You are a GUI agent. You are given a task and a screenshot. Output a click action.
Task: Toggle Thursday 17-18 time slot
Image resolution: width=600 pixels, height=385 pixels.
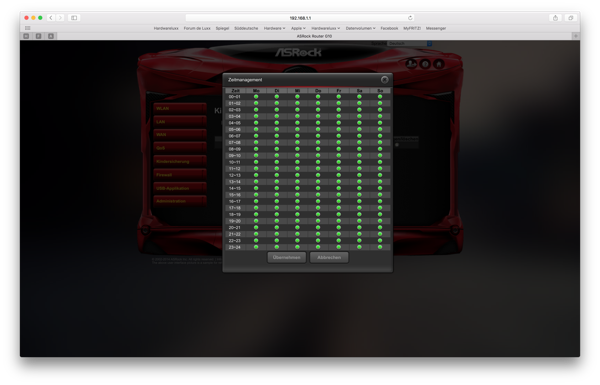318,208
